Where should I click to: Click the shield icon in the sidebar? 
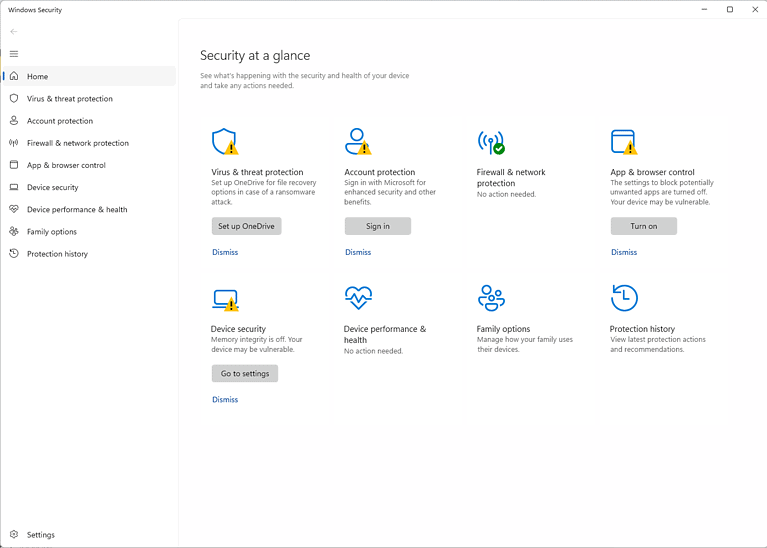pyautogui.click(x=14, y=98)
